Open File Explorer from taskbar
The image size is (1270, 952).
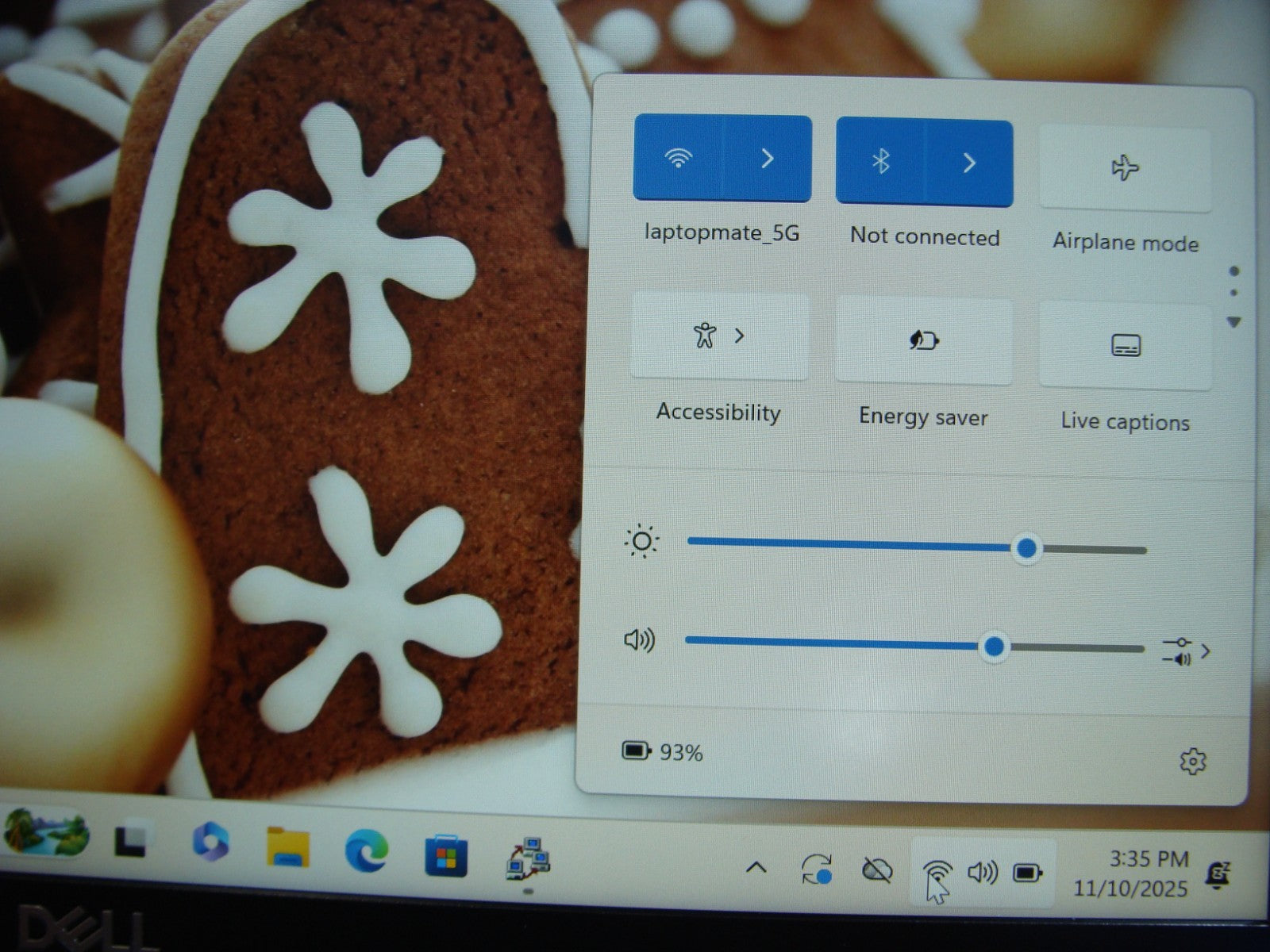287,846
